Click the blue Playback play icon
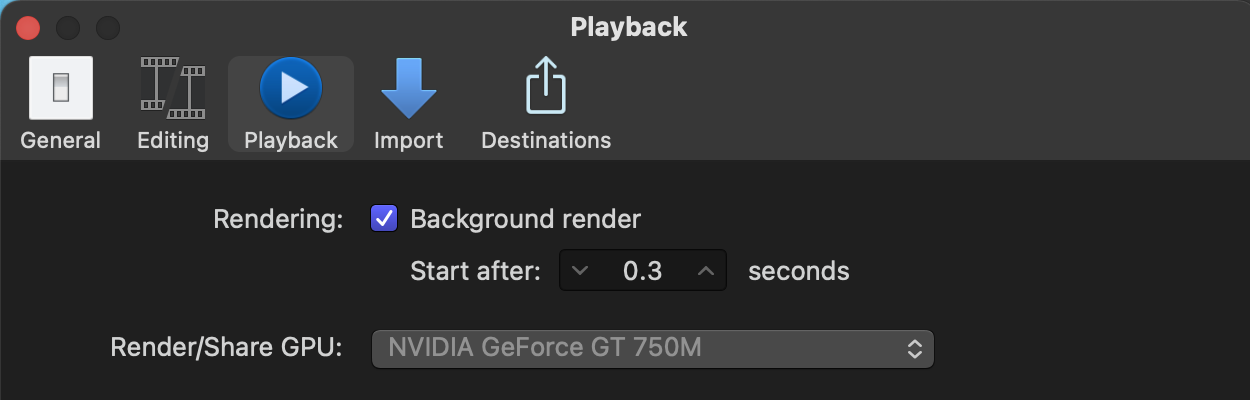1250x400 pixels. (291, 88)
